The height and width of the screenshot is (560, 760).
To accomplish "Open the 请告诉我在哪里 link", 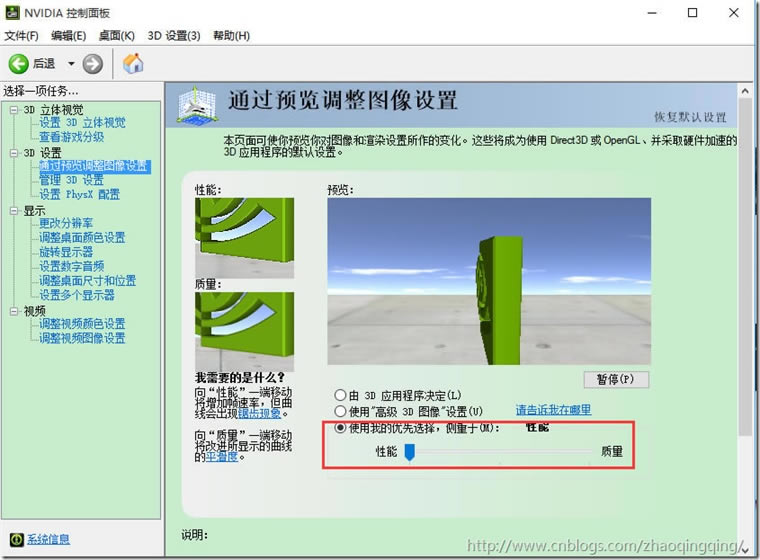I will pyautogui.click(x=554, y=410).
